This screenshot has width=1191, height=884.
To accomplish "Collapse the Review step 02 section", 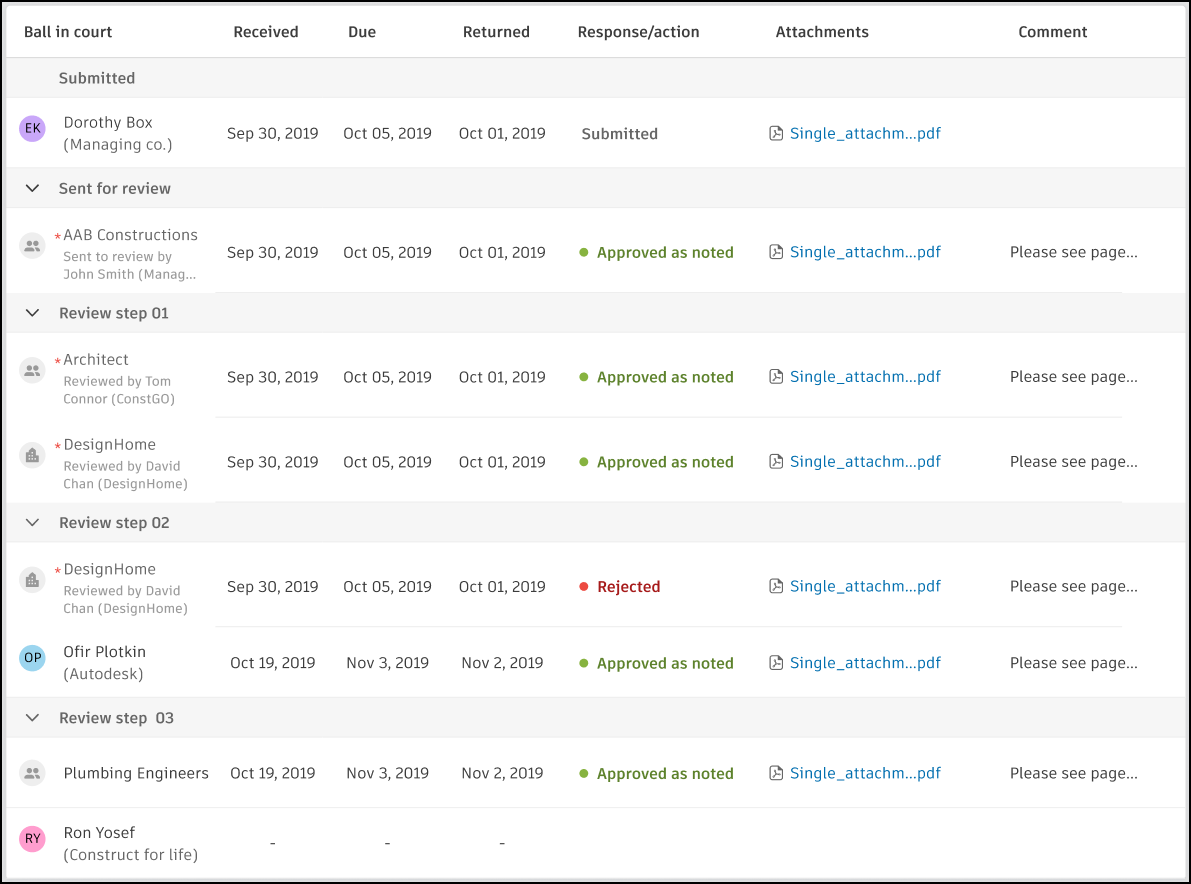I will [33, 523].
